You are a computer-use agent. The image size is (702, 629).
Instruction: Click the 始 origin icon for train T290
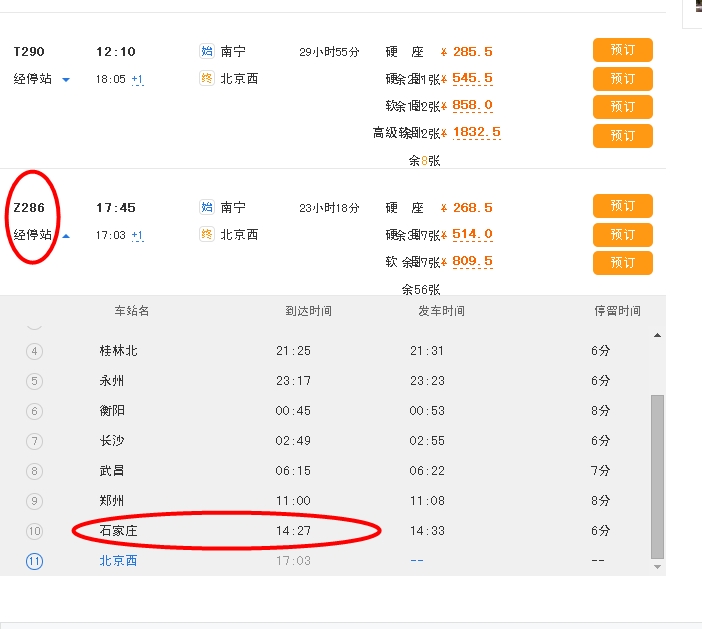coord(207,51)
